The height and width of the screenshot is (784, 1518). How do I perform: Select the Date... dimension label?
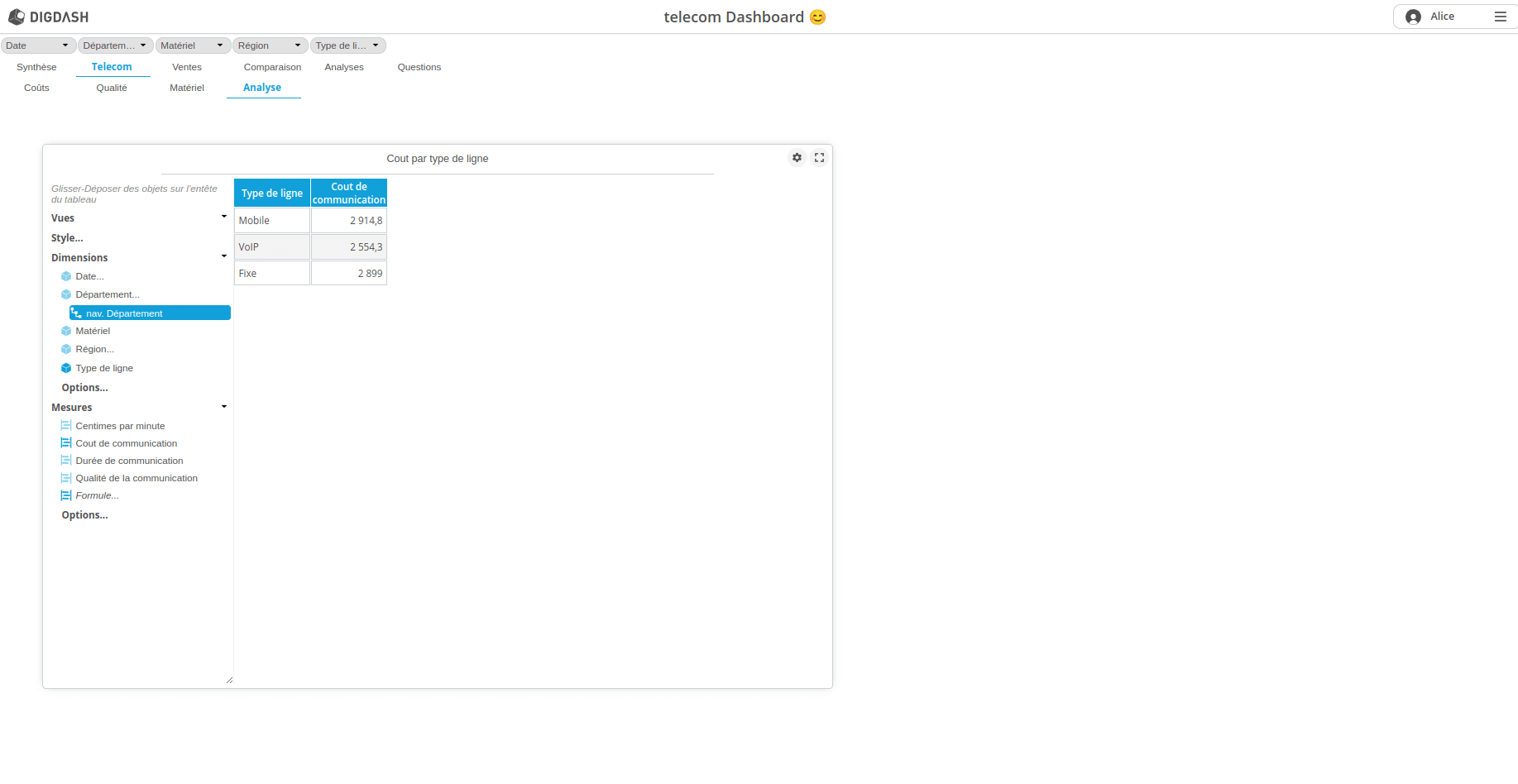pyautogui.click(x=90, y=276)
